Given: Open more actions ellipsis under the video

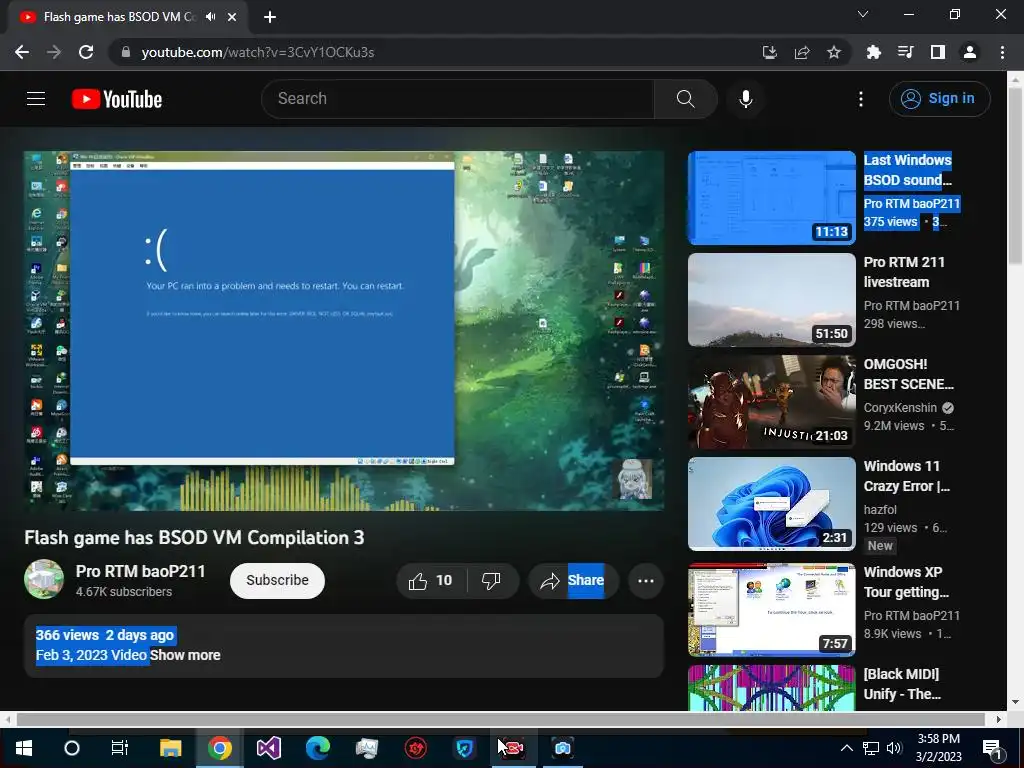Looking at the screenshot, I should pyautogui.click(x=645, y=581).
